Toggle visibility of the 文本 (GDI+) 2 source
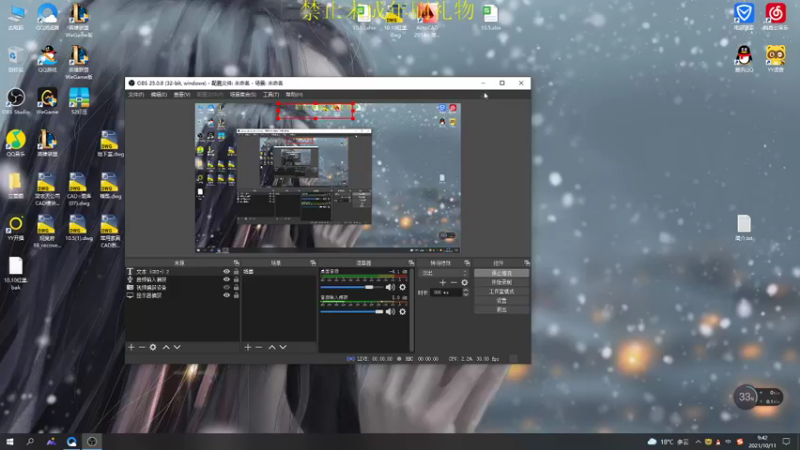Viewport: 800px width, 450px height. (x=227, y=271)
